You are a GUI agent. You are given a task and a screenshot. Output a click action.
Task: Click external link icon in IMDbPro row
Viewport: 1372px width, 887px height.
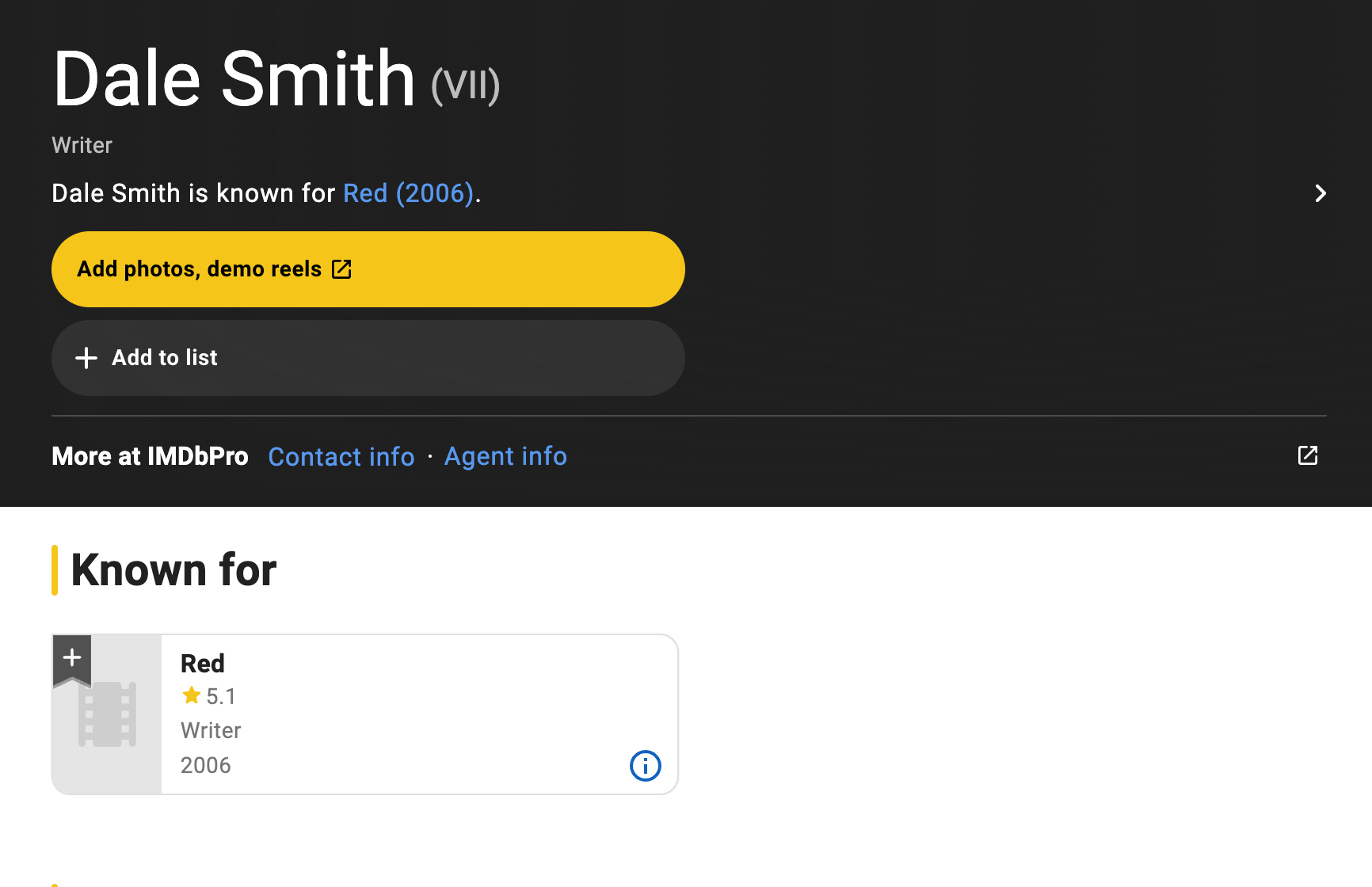(1307, 455)
